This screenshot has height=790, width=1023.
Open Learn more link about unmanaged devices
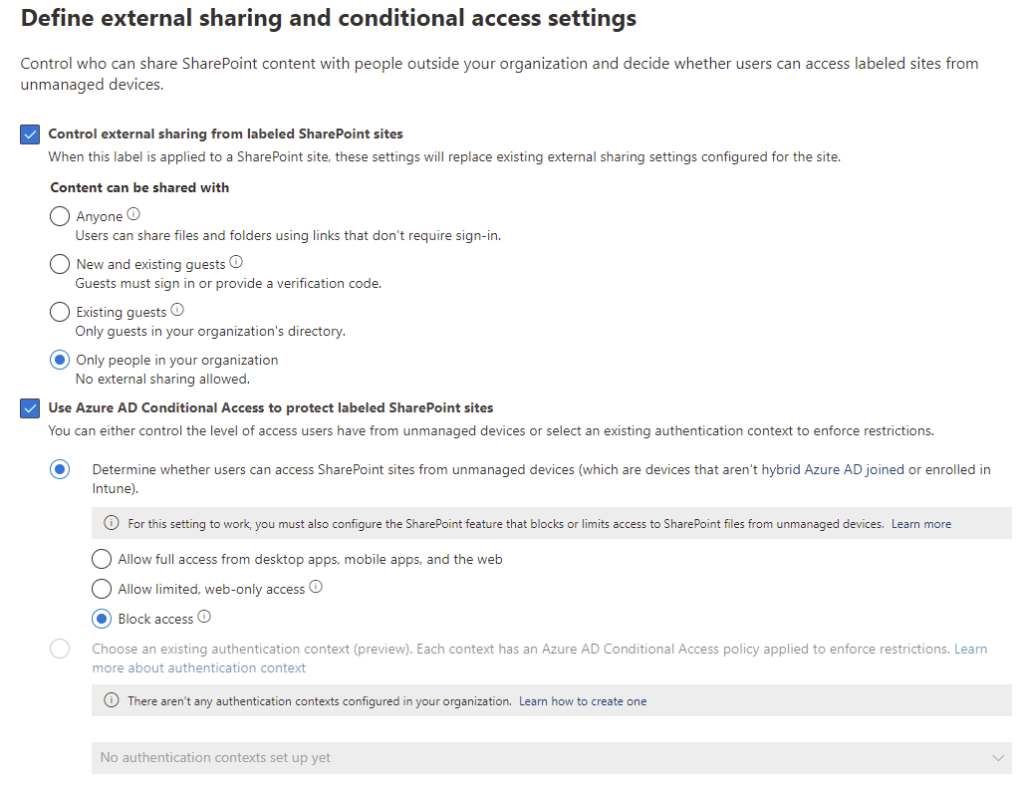(x=921, y=524)
